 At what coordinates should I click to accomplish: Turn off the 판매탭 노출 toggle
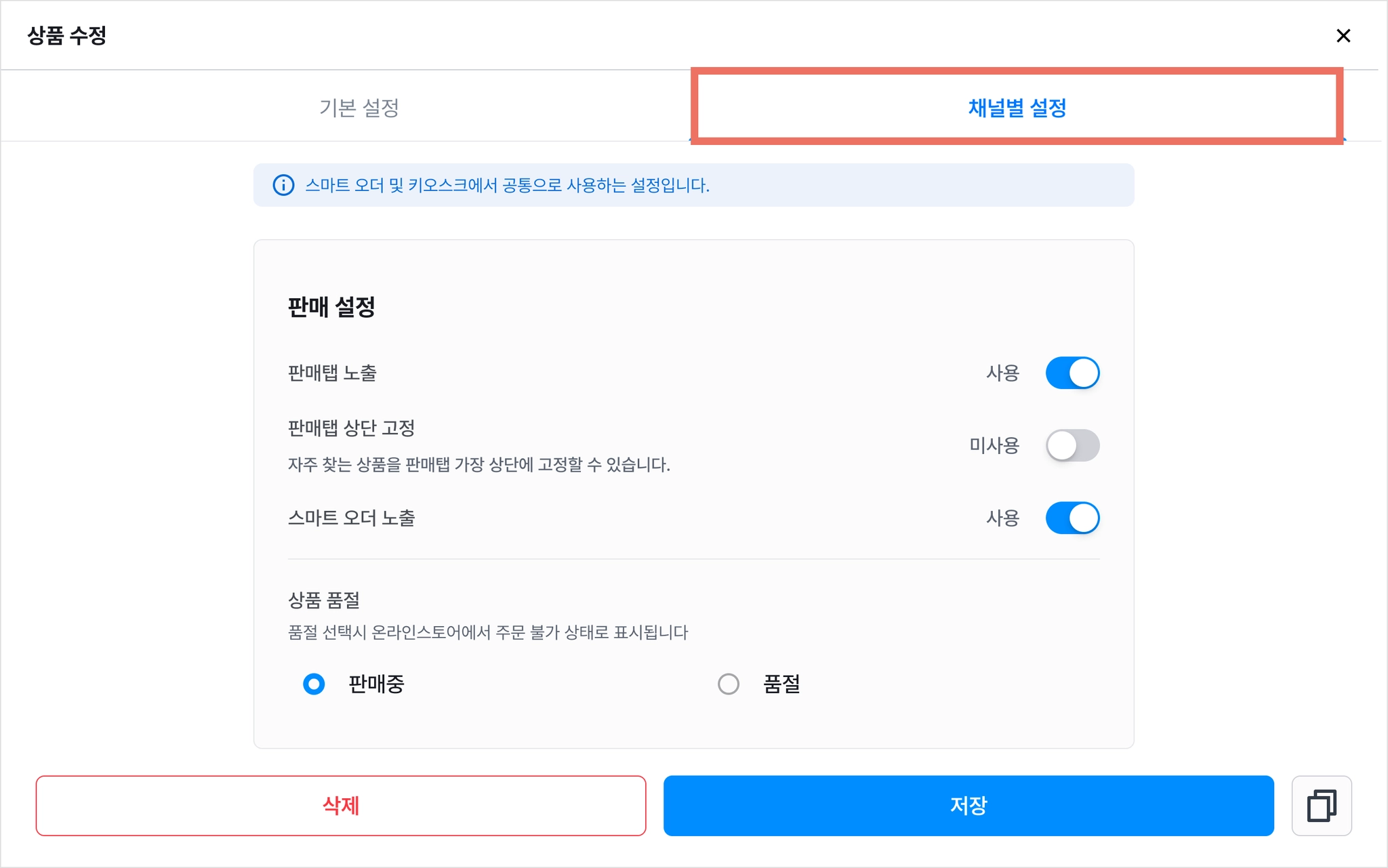coord(1072,373)
